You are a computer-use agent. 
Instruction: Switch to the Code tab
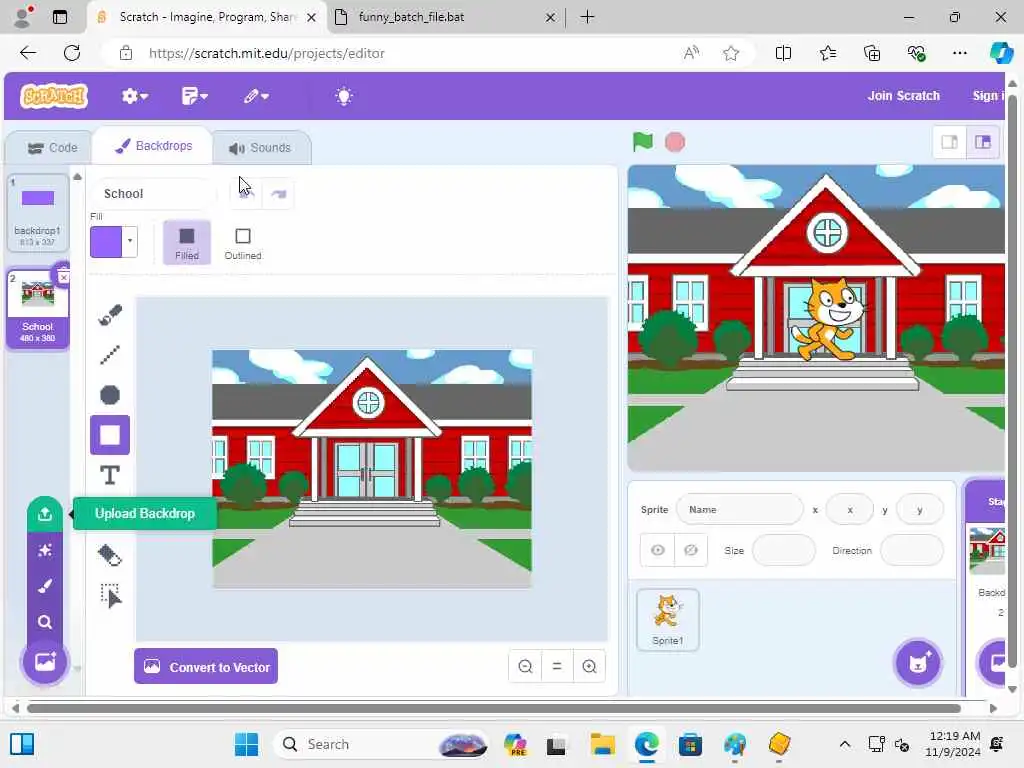52,148
